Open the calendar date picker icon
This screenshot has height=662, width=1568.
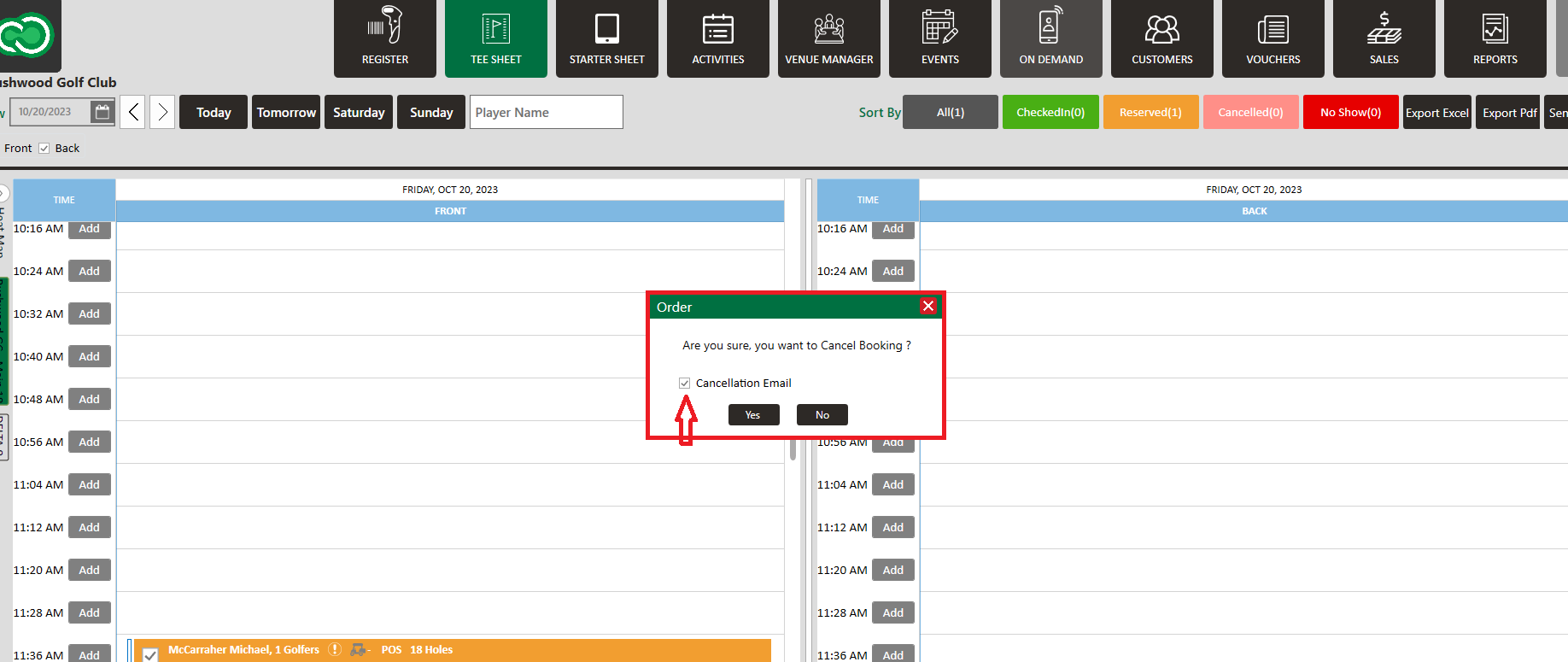point(102,112)
